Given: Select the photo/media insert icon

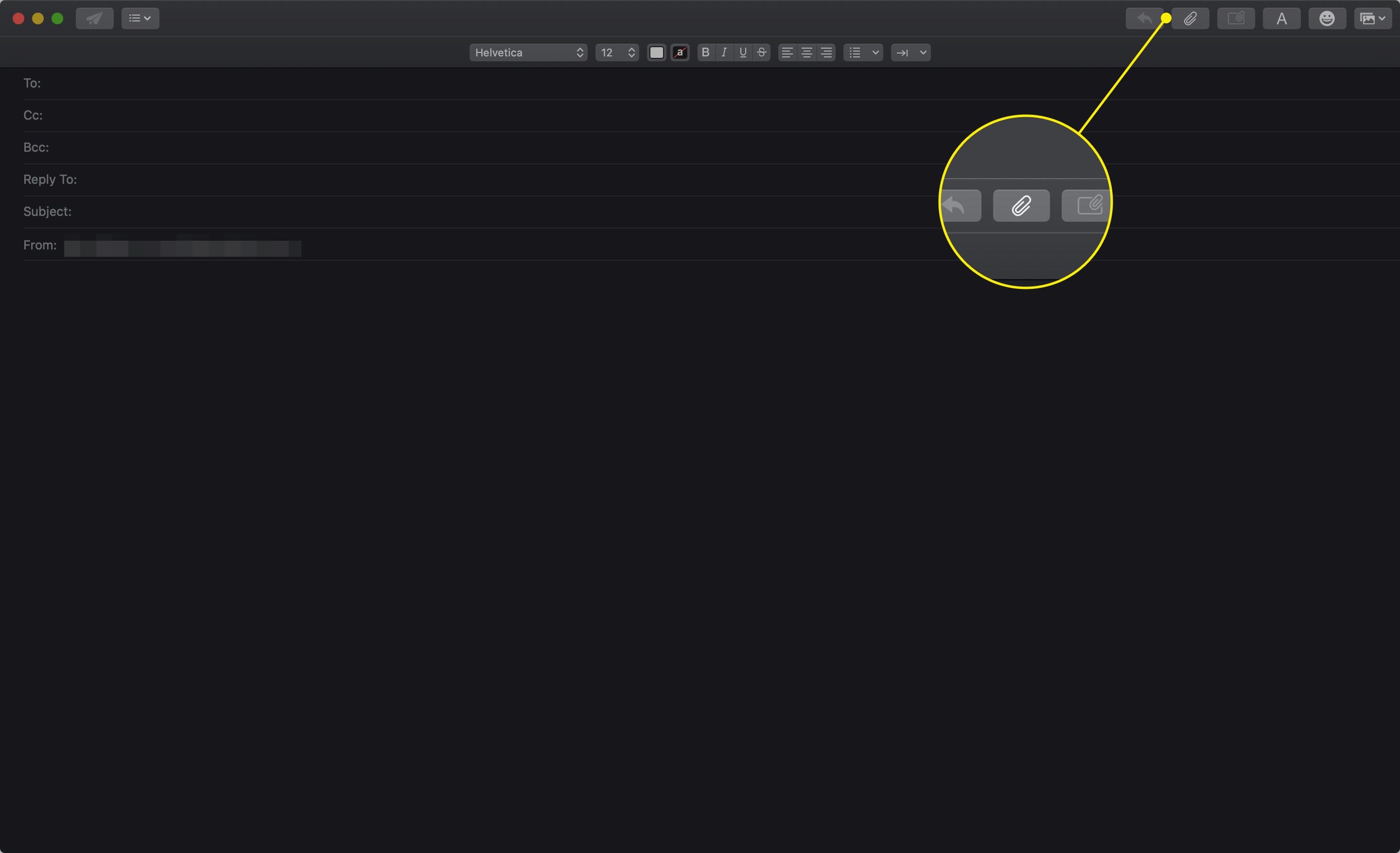Looking at the screenshot, I should pos(1370,18).
